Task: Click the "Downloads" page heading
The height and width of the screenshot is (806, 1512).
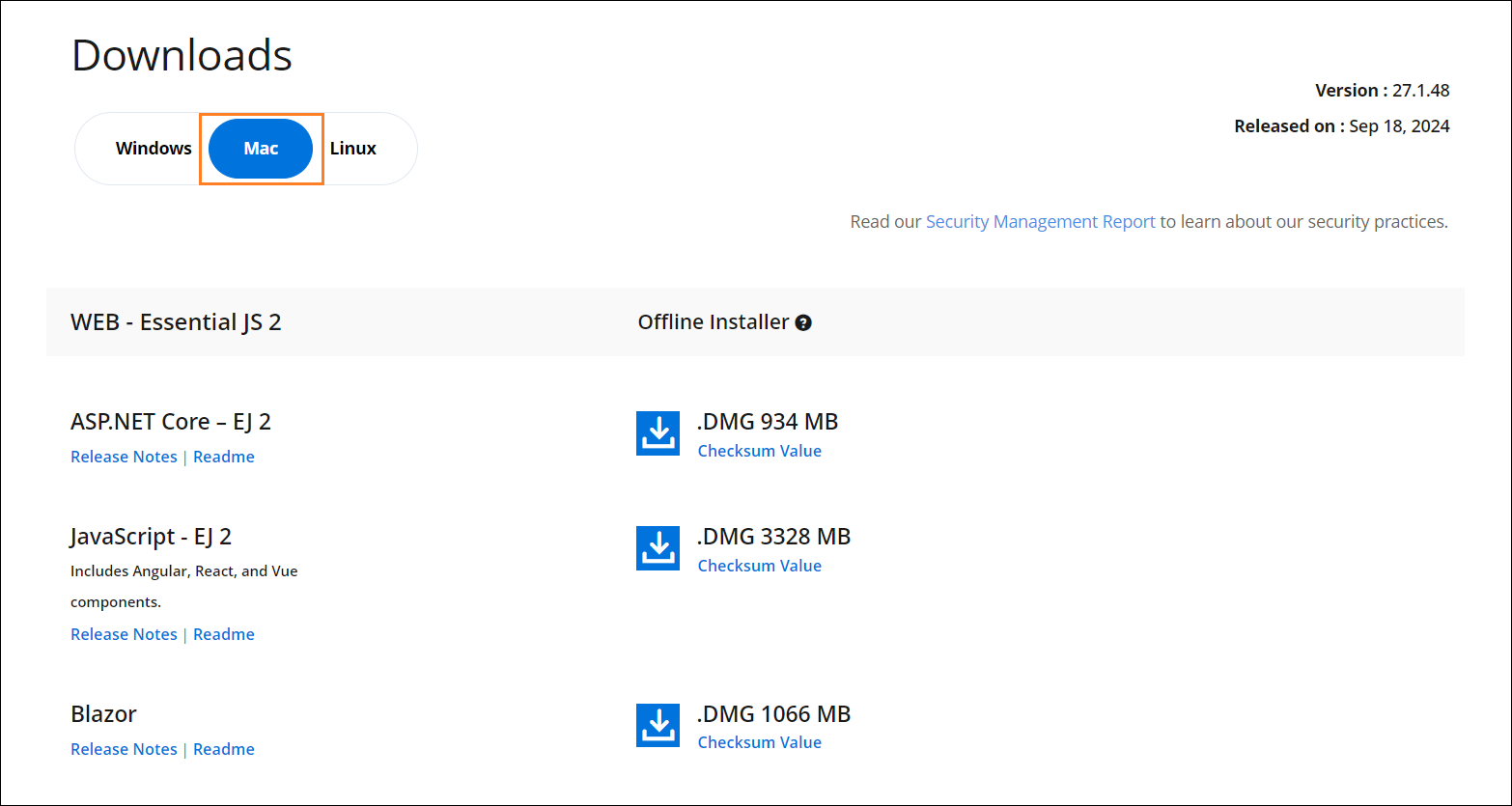Action: [182, 56]
